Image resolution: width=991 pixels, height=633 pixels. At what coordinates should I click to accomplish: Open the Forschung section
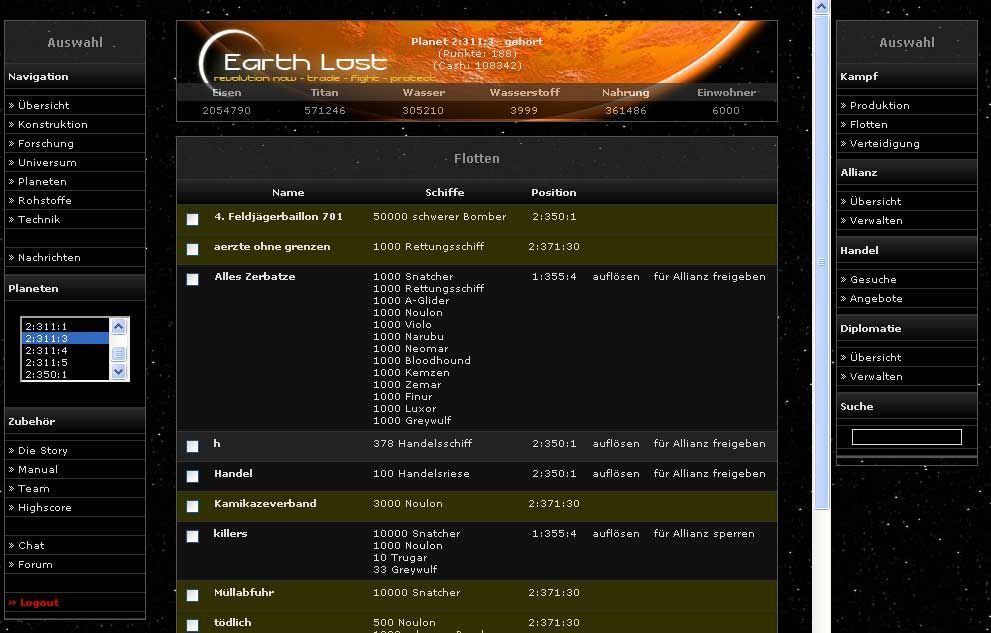click(46, 143)
